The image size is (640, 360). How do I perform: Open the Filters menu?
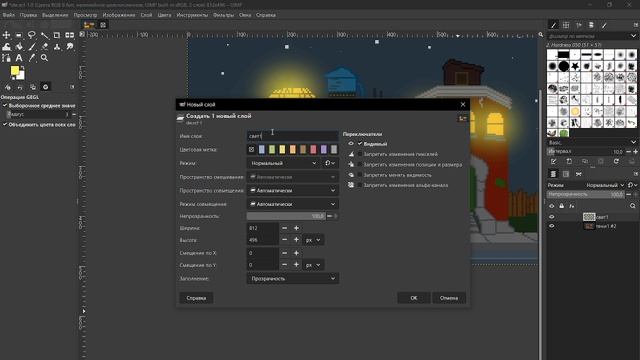(223, 15)
